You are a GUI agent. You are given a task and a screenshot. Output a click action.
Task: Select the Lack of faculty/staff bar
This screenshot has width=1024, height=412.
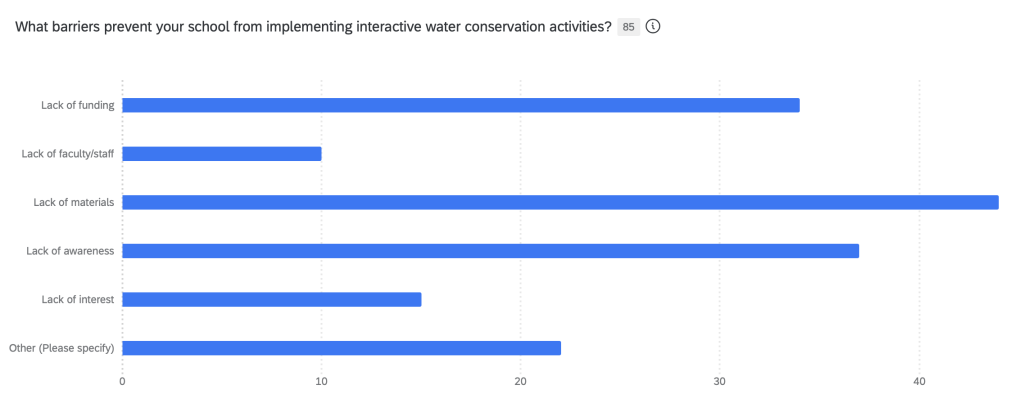221,154
